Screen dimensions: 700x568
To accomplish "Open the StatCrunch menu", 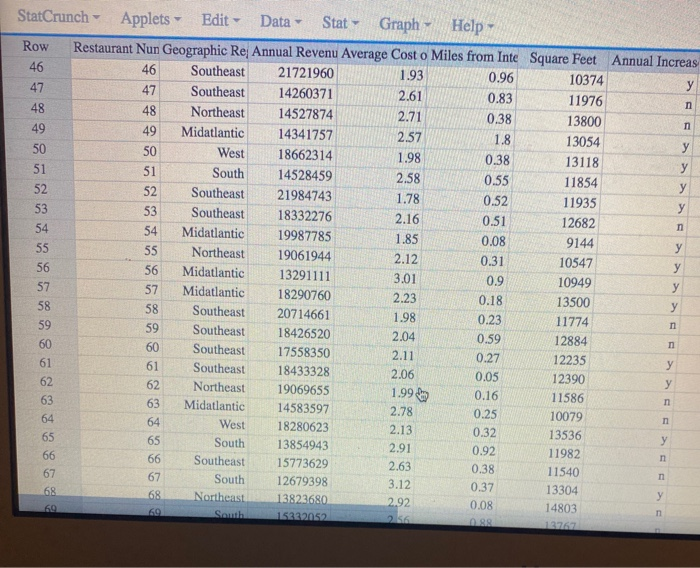I will [58, 17].
